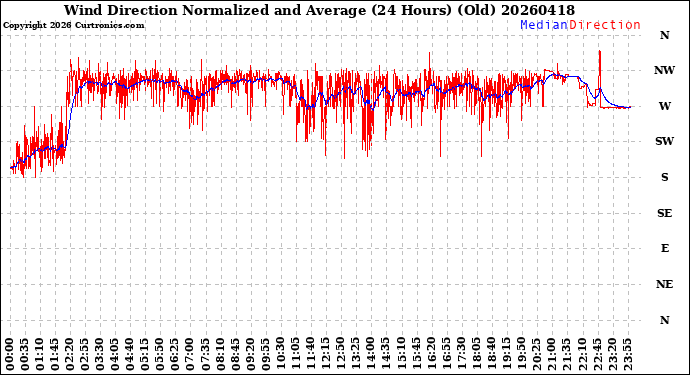Click the 08:10 time label
This screenshot has height=375, width=690.
(x=220, y=354)
